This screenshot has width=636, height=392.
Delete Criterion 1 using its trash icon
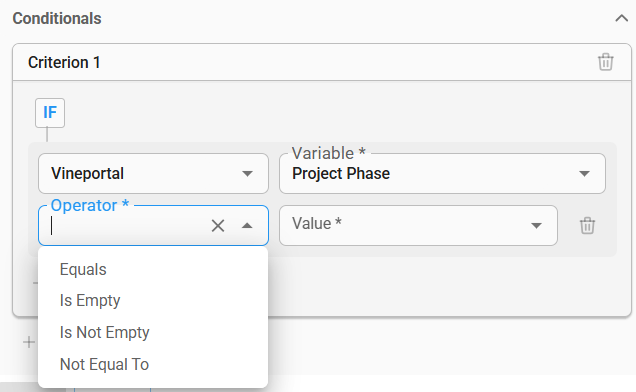click(x=606, y=62)
